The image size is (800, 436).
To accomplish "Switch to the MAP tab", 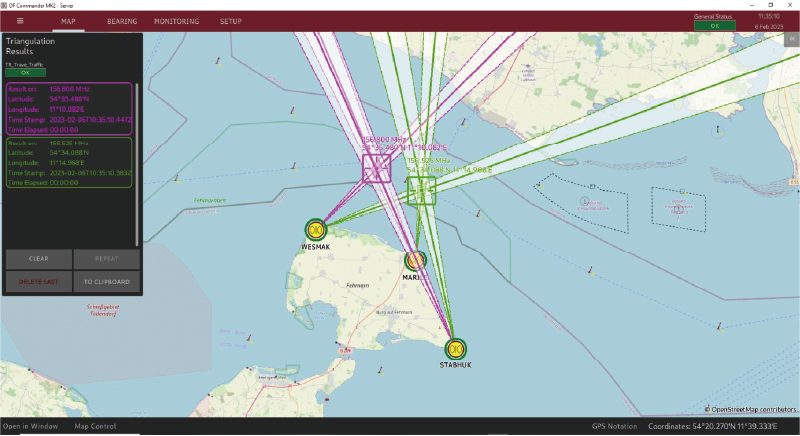I will point(69,21).
